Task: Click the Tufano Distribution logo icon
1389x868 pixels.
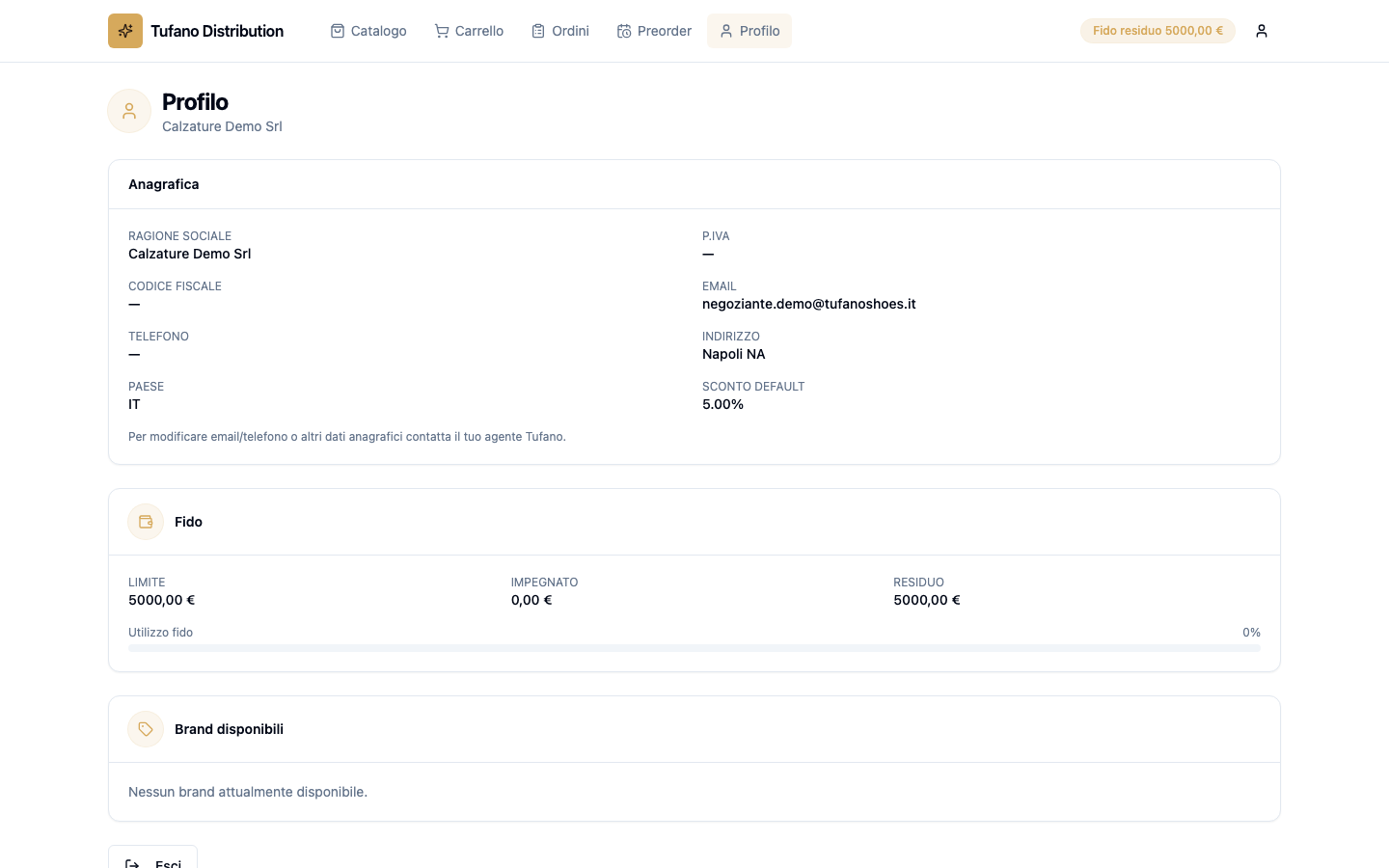Action: pos(125,31)
